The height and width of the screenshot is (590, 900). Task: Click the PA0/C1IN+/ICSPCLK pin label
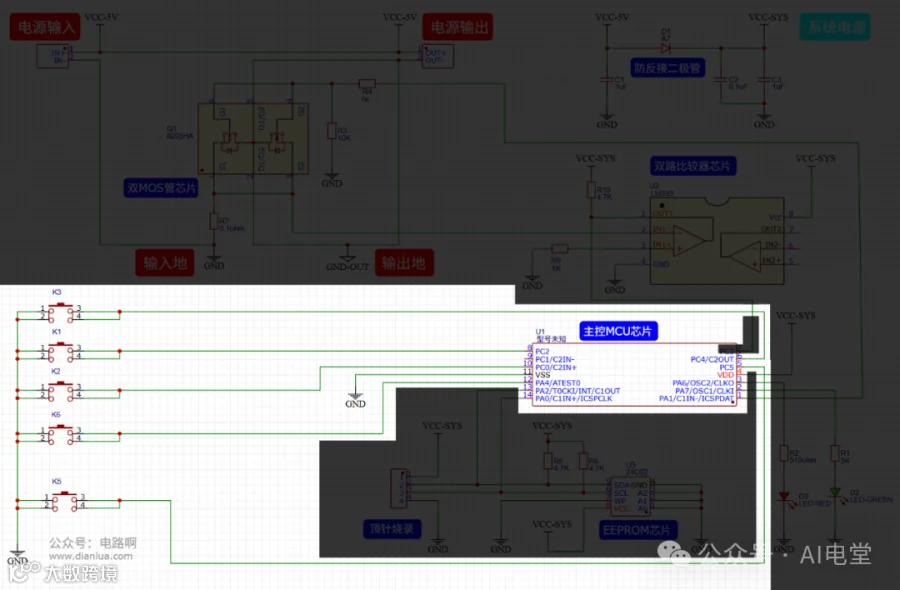pyautogui.click(x=574, y=398)
